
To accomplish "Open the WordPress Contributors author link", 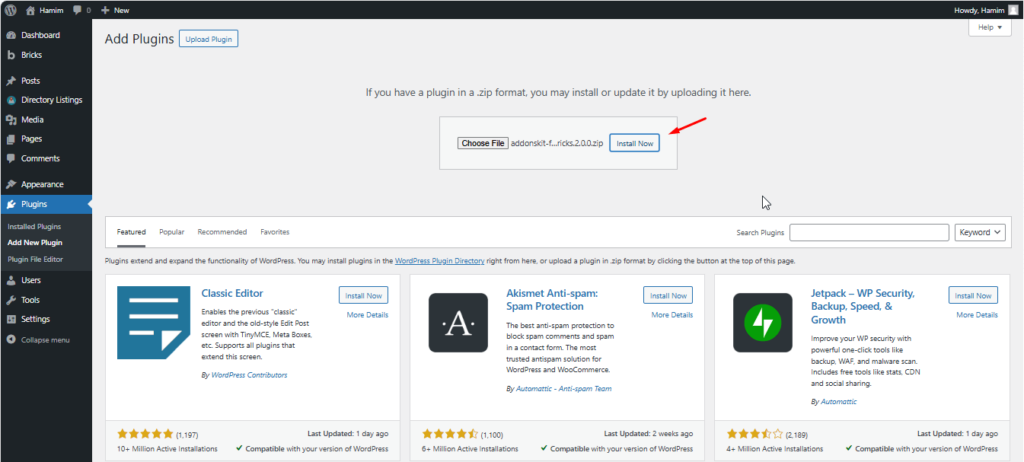I will [249, 375].
